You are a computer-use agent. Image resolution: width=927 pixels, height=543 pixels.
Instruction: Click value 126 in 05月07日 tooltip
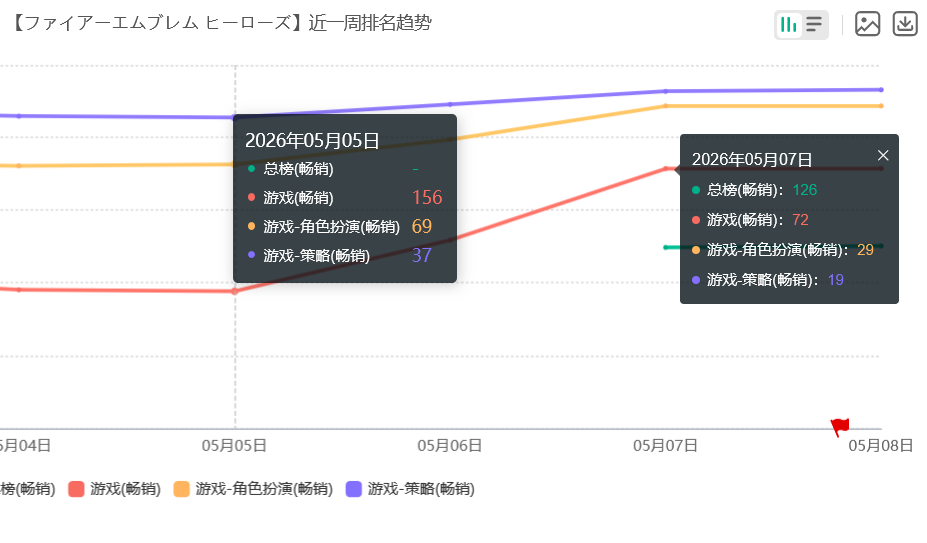pyautogui.click(x=805, y=190)
